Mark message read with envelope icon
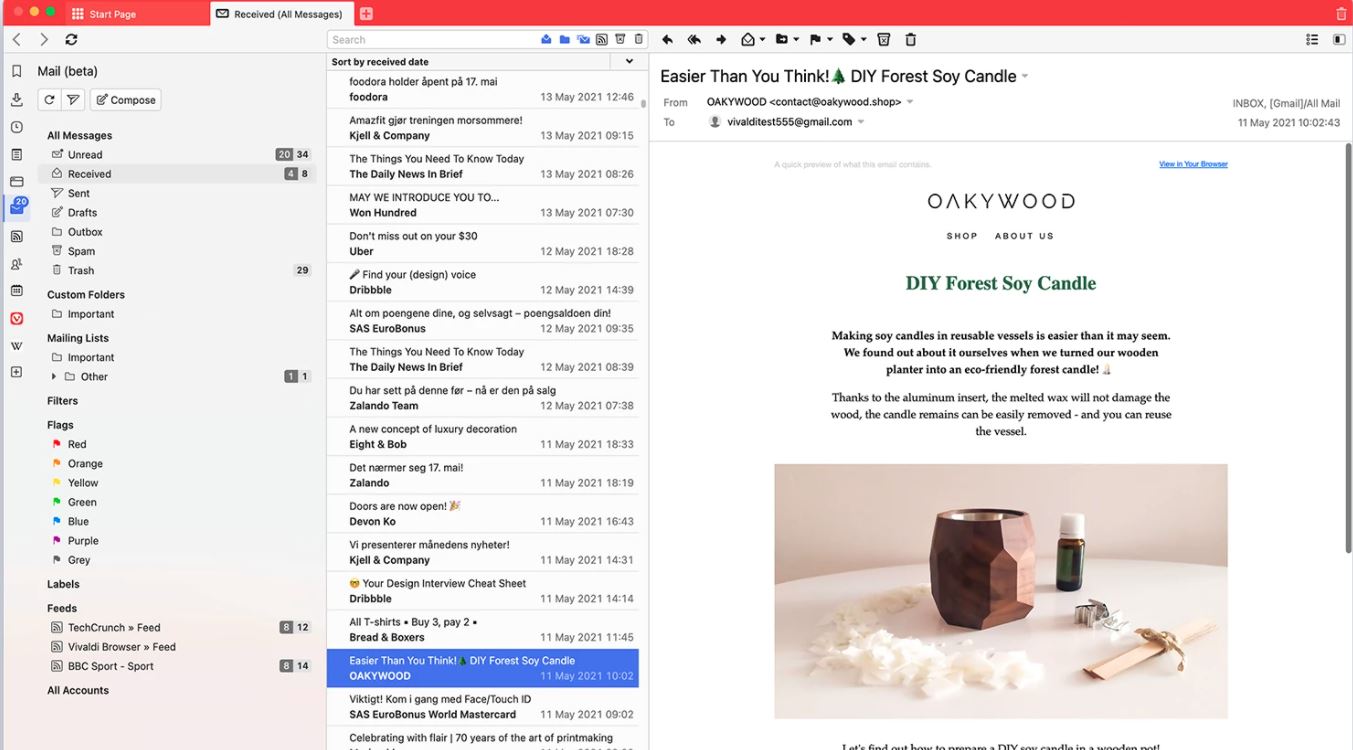Viewport: 1353px width, 750px height. click(748, 40)
